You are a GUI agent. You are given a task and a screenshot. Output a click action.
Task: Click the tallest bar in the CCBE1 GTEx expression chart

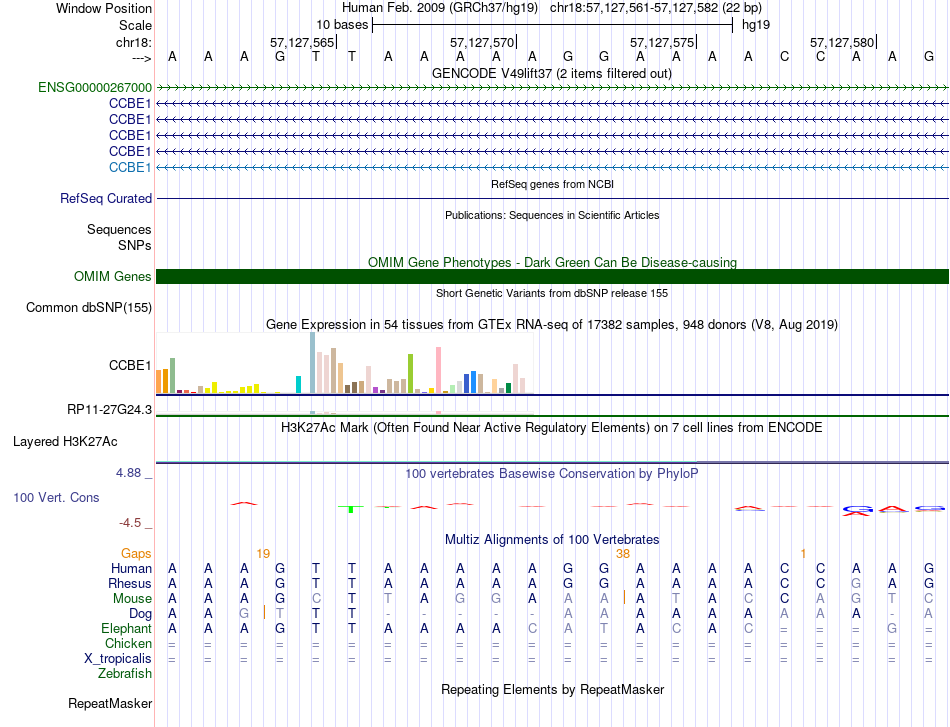313,363
